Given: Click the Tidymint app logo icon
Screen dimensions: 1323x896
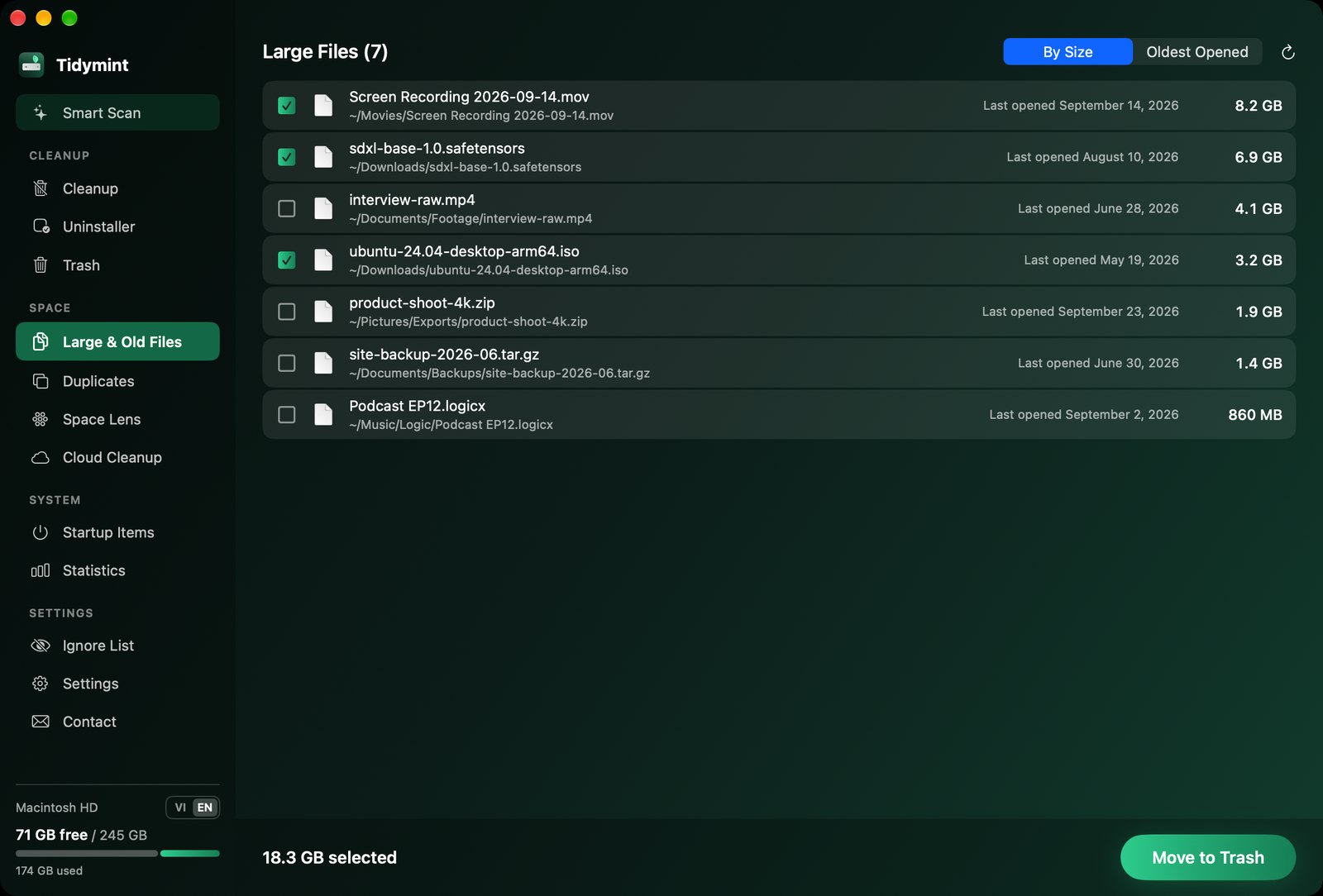Looking at the screenshot, I should 31,64.
